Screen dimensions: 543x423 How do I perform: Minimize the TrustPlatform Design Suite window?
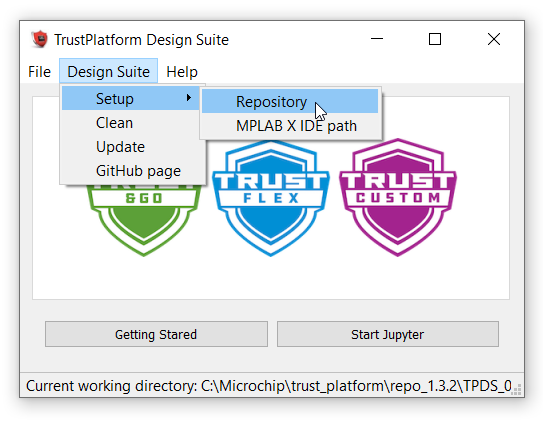click(377, 39)
